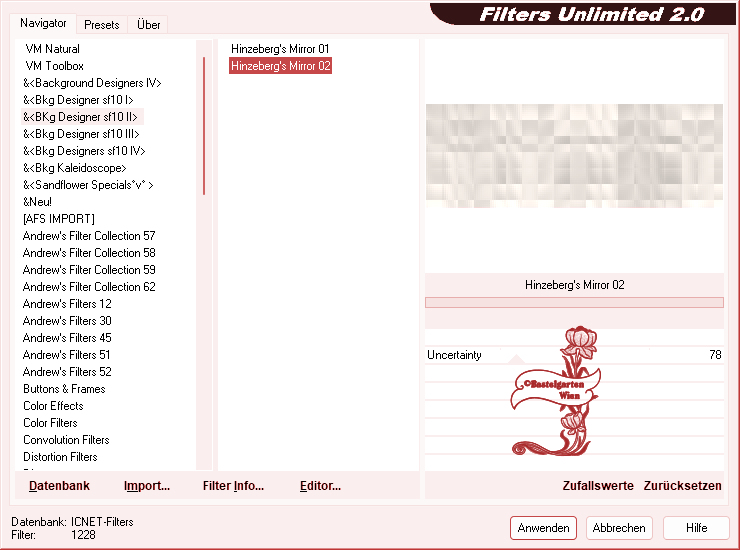Screen dimensions: 740x550
Task: Select the &Neu! category
Action: 37,202
